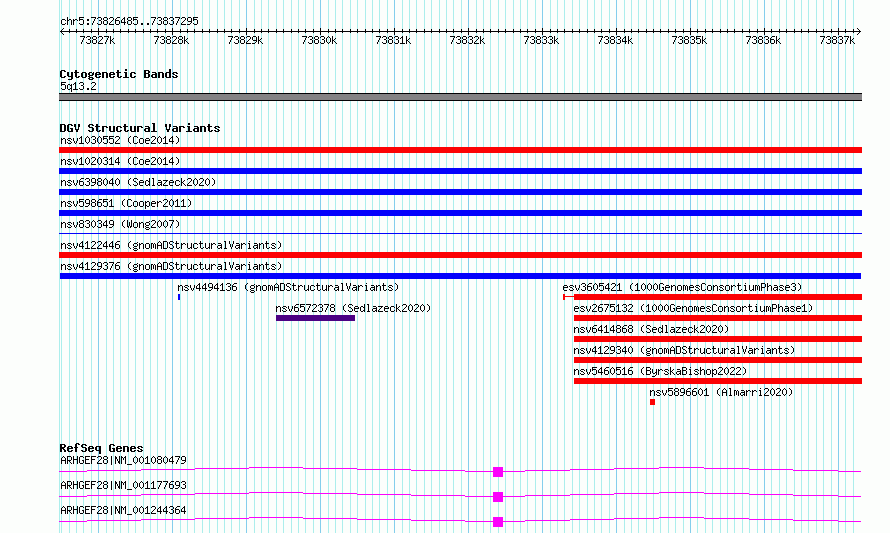Click the ARHGEF28 NM_001244364 exon box
Image resolution: width=890 pixels, height=533 pixels.
point(498,522)
